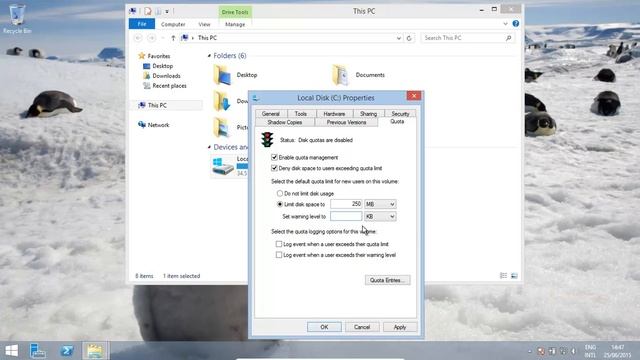Click the warning level value field

[346, 216]
